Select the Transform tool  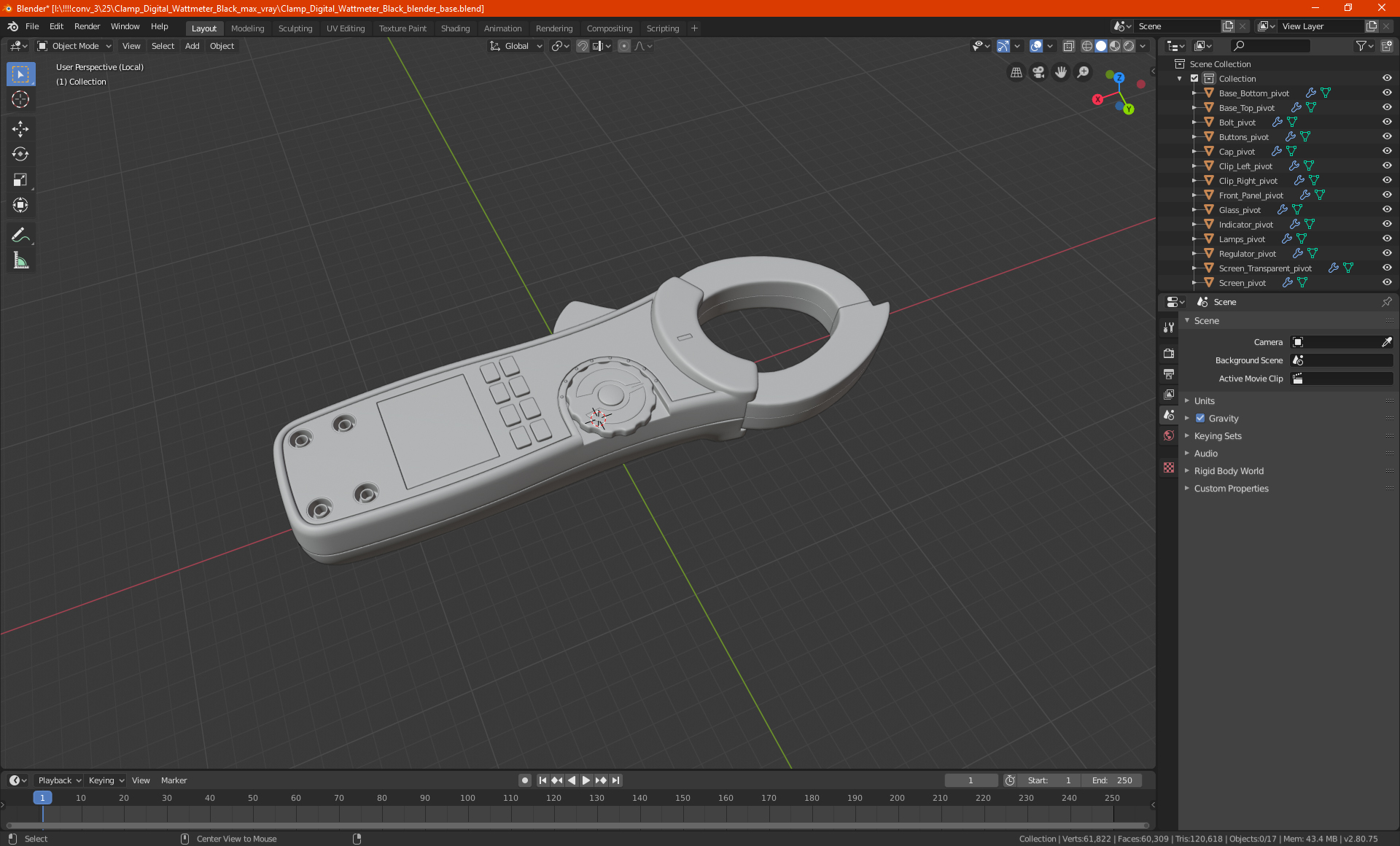(20, 205)
